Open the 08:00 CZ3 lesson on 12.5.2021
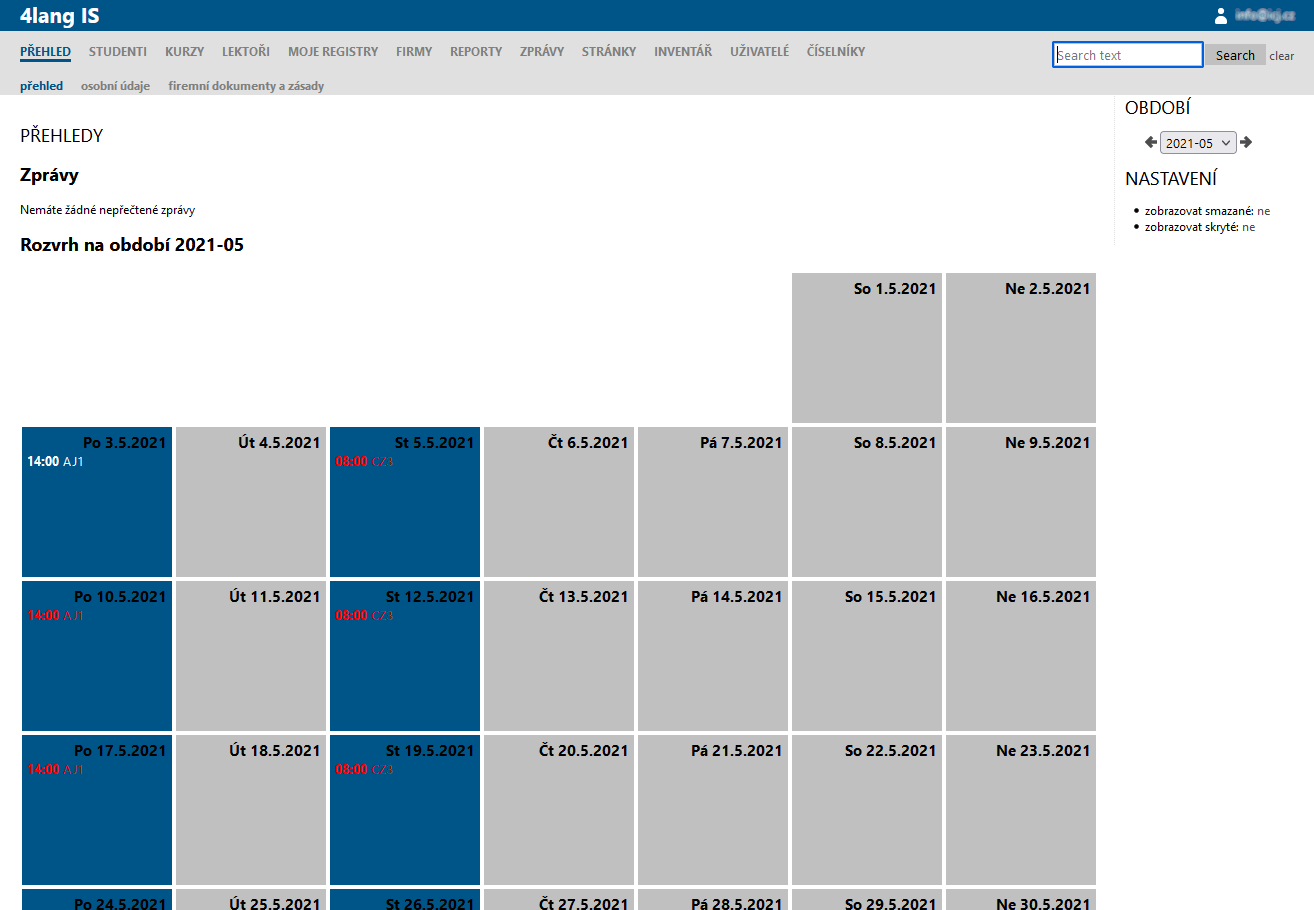The height and width of the screenshot is (910, 1314). pos(364,616)
